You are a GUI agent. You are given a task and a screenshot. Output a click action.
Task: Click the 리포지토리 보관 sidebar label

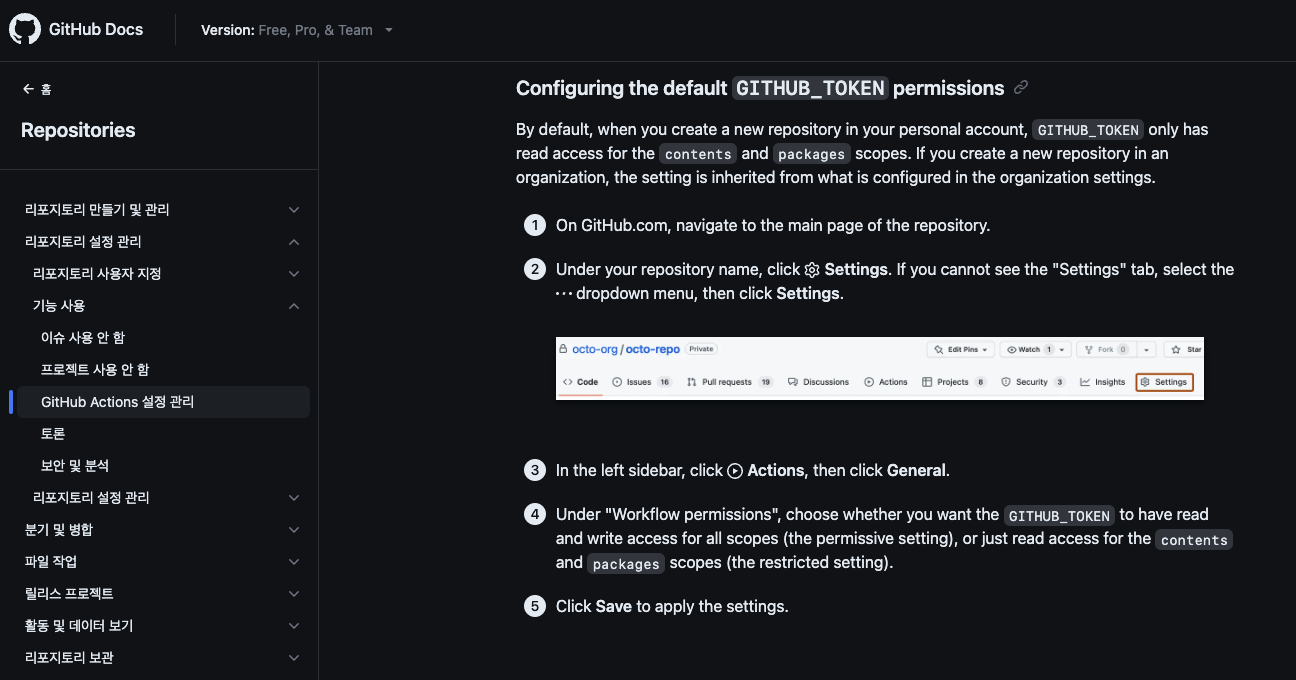[x=69, y=658]
